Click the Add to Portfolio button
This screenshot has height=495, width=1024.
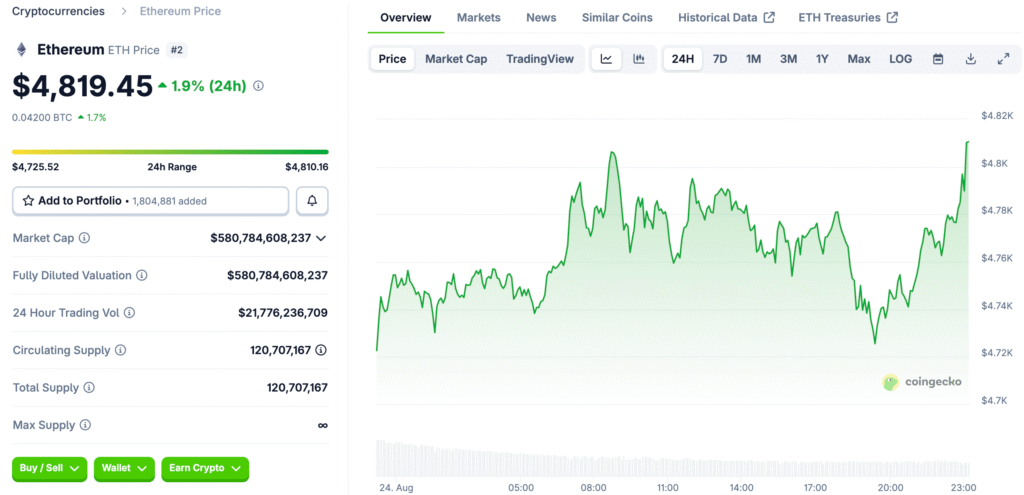point(150,201)
